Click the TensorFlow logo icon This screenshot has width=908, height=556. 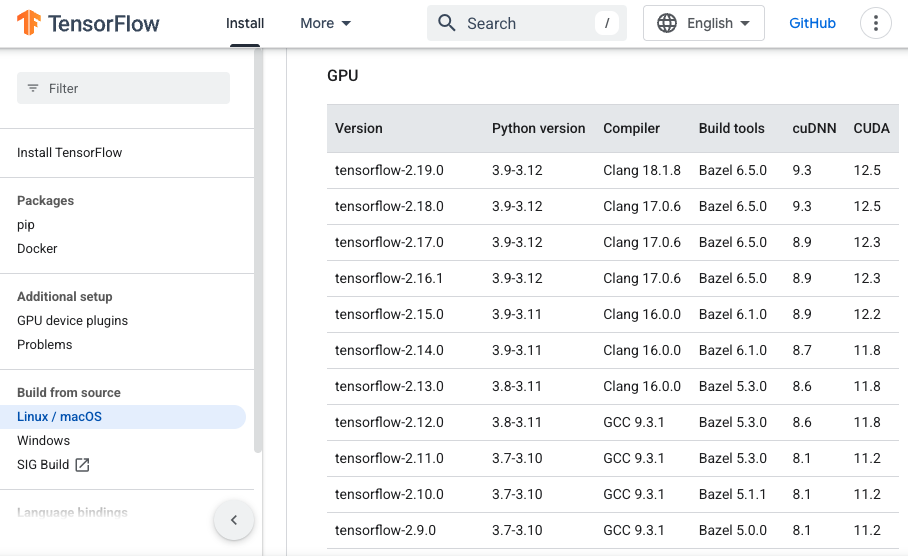pos(29,23)
